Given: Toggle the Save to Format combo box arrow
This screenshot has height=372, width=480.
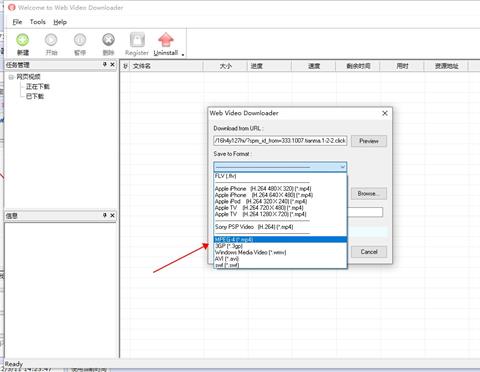Looking at the screenshot, I should [x=342, y=167].
